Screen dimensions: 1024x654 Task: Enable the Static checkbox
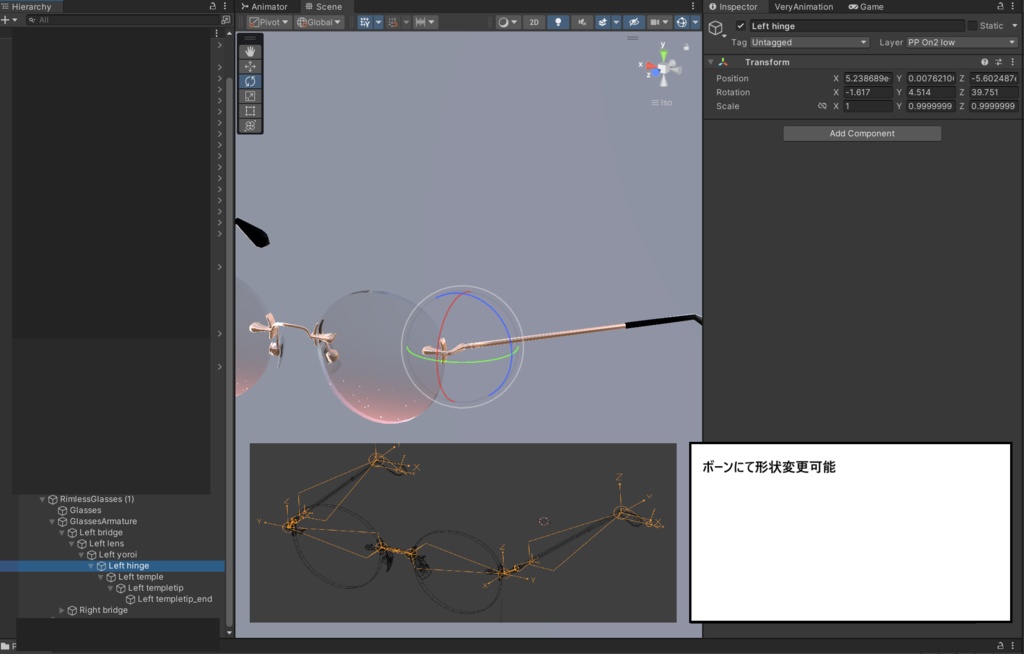972,26
